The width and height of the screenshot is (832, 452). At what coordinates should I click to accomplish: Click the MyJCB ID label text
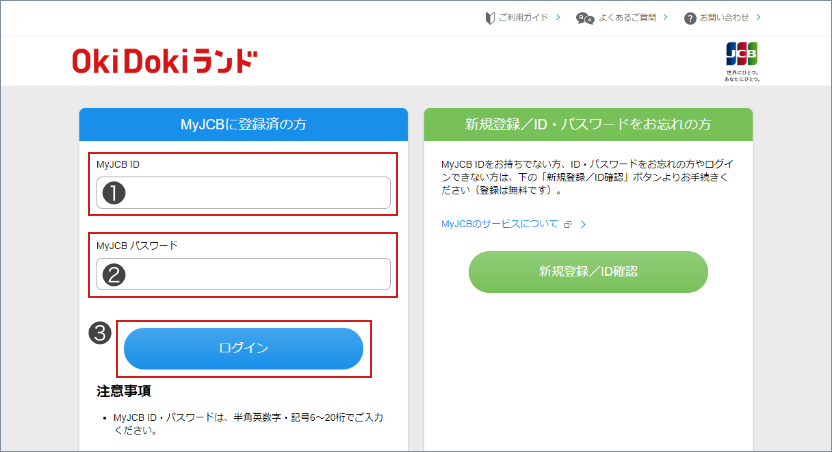(118, 164)
